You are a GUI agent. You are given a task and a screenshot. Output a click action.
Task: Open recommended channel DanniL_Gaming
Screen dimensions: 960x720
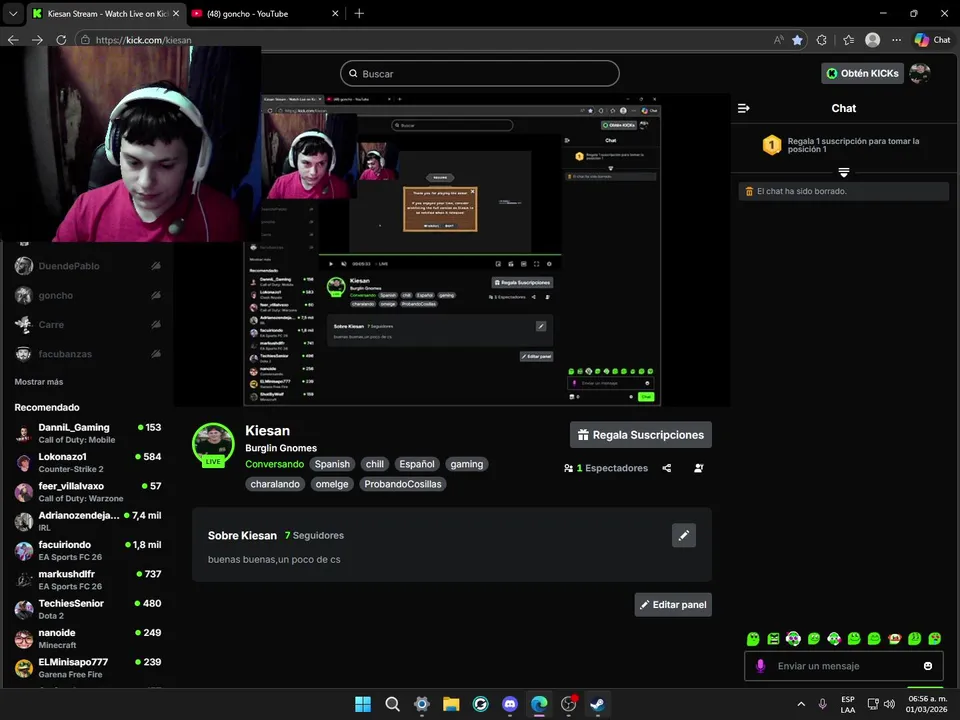pyautogui.click(x=88, y=433)
